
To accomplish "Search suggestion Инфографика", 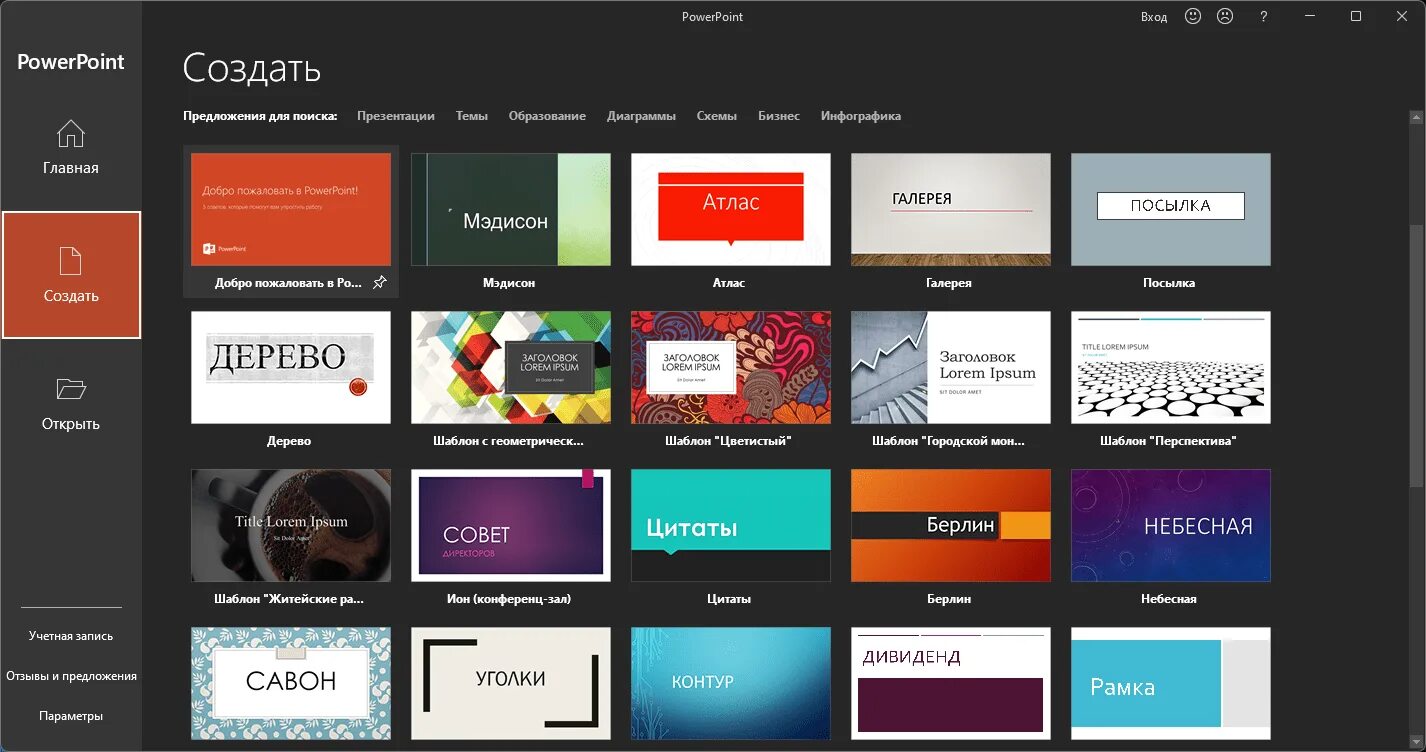I will click(861, 116).
